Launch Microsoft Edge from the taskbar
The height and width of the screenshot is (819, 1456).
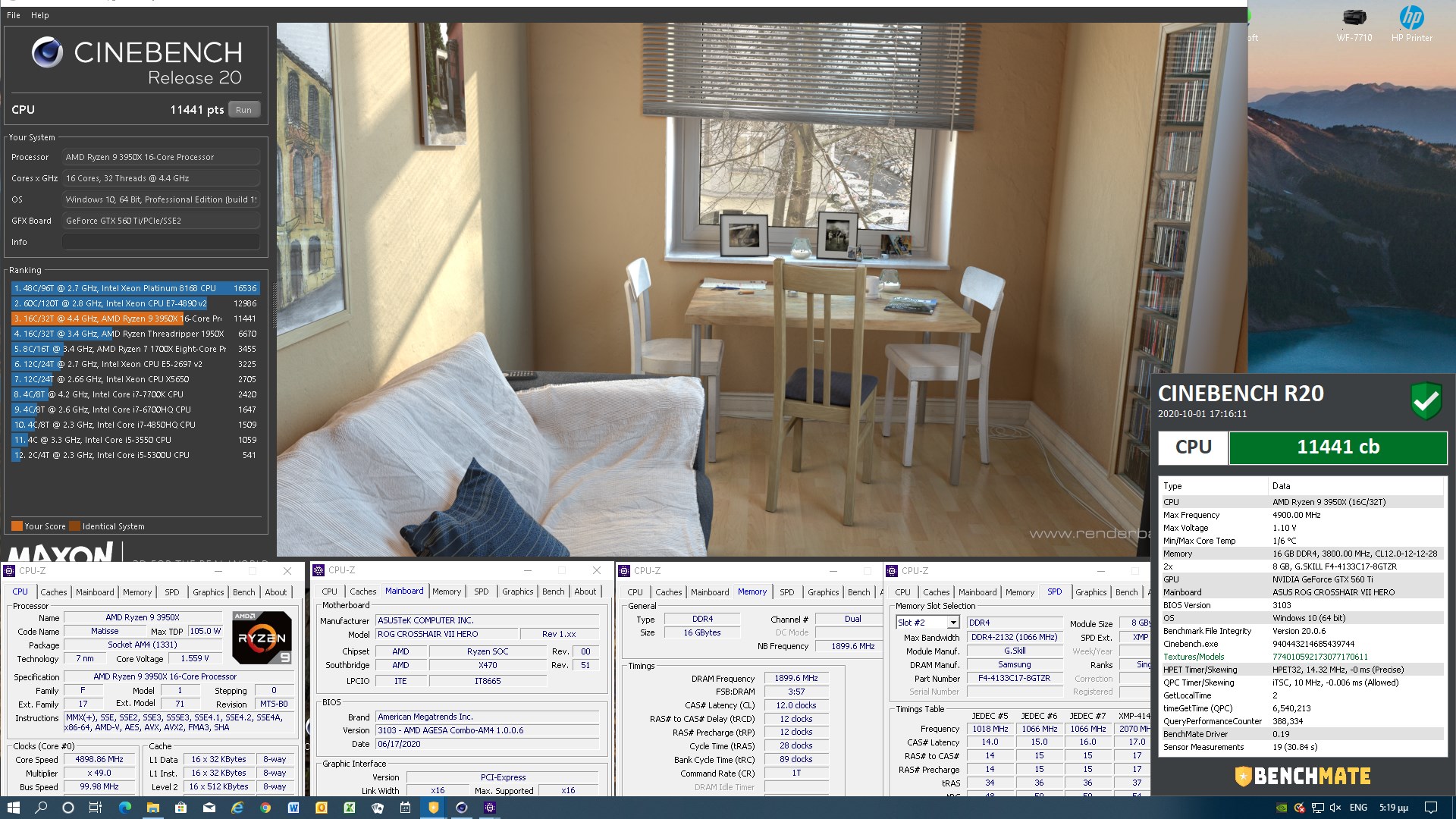pyautogui.click(x=125, y=808)
